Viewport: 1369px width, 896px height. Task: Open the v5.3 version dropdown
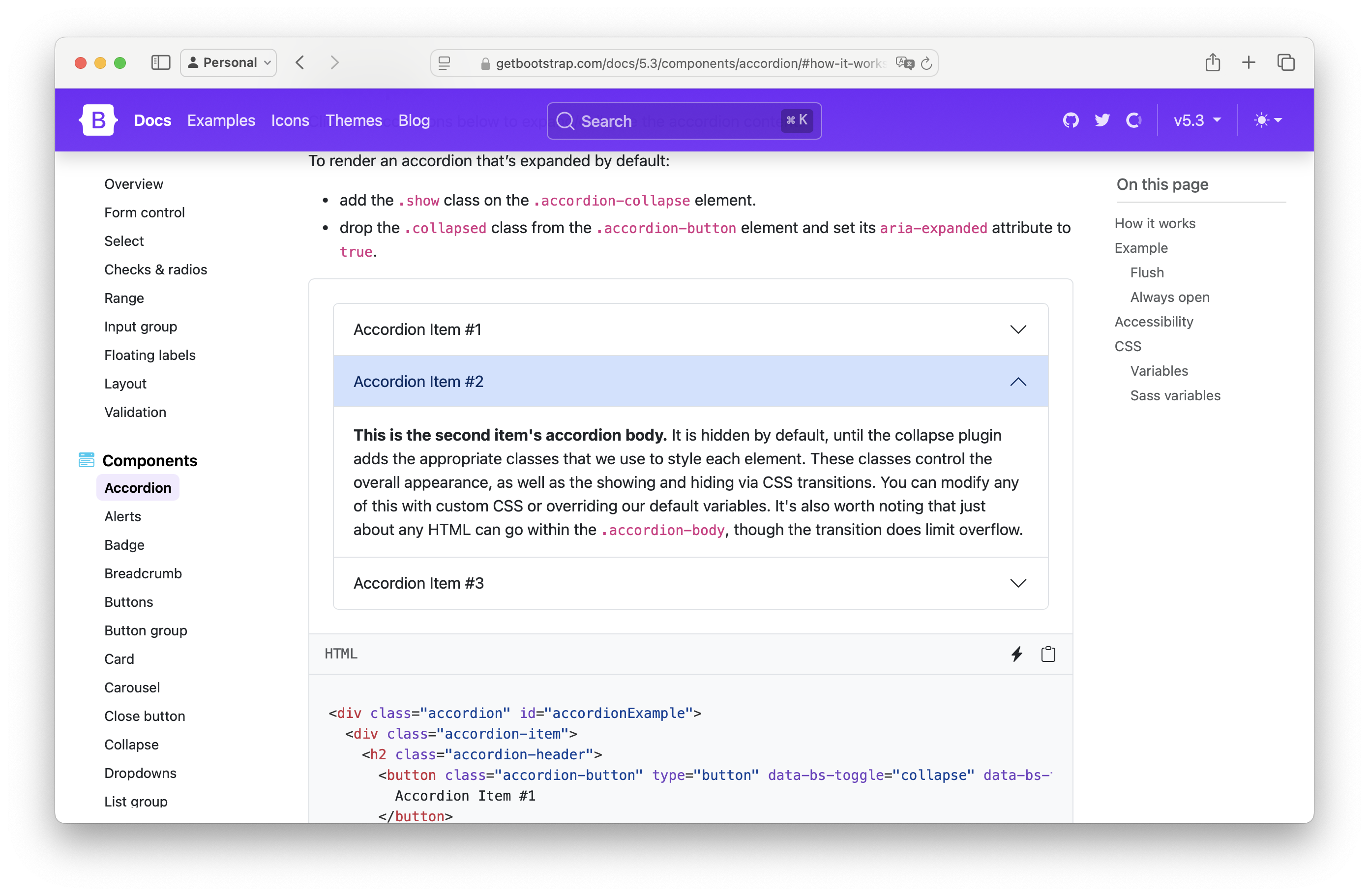coord(1197,120)
